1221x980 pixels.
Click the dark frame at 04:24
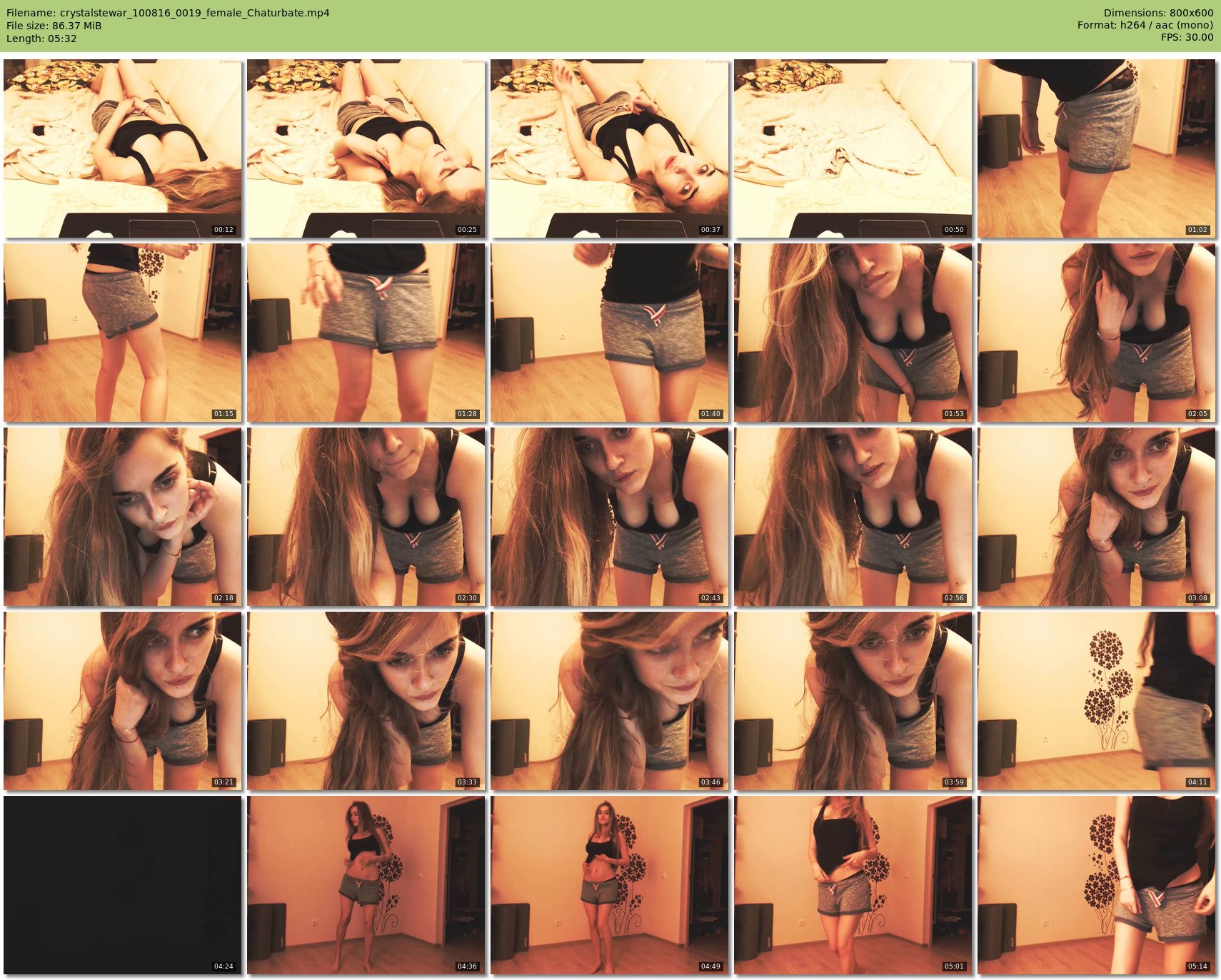123,885
